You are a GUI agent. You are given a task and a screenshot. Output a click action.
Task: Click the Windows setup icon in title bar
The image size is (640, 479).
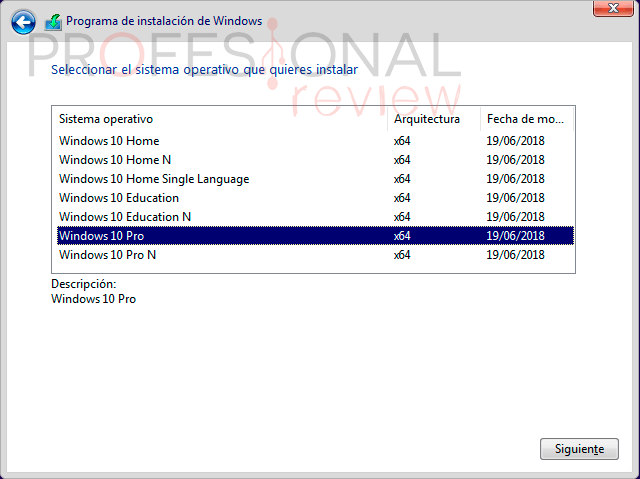54,21
